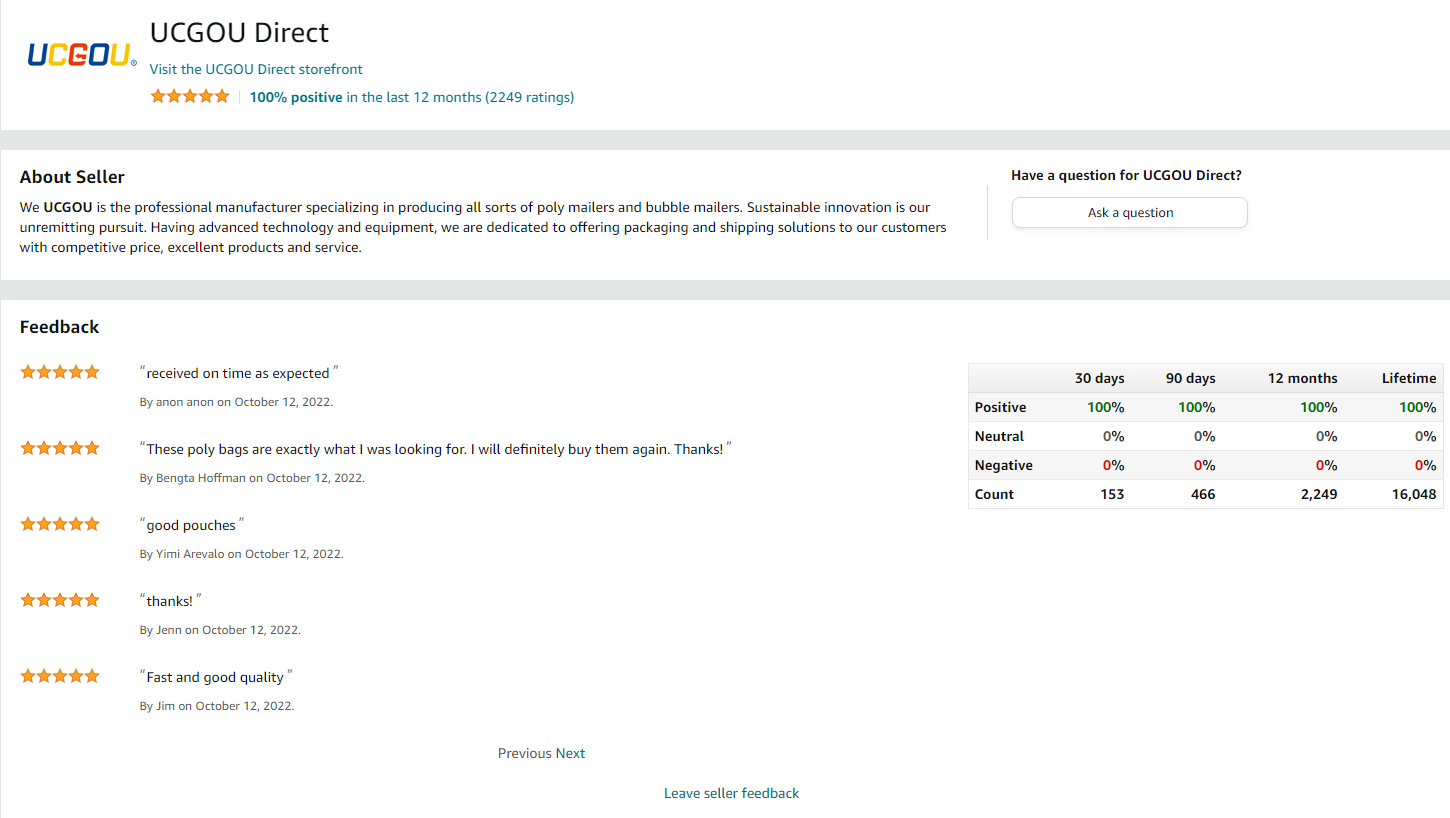Click the '12 months' column header
Image resolution: width=1450 pixels, height=818 pixels.
[1302, 378]
